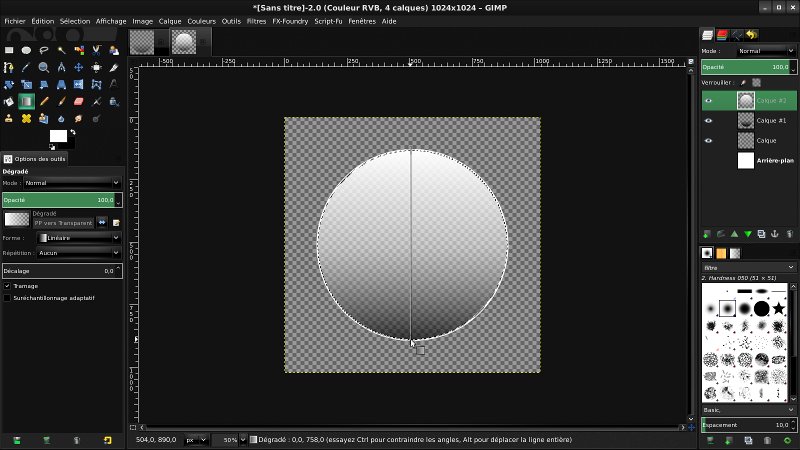Open the Forme Linéaire dropdown
Image resolution: width=800 pixels, height=450 pixels.
79,238
